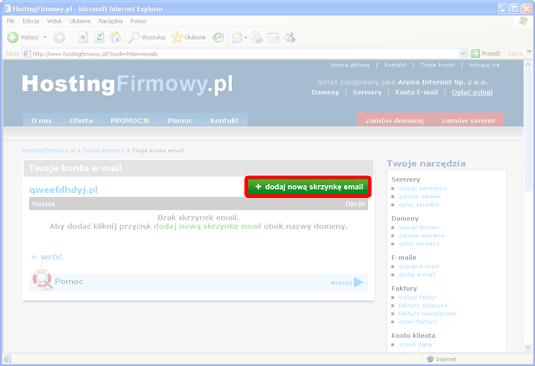This screenshot has width=535, height=366.
Task: Open zmień dane sidebar link
Action: pos(415,345)
